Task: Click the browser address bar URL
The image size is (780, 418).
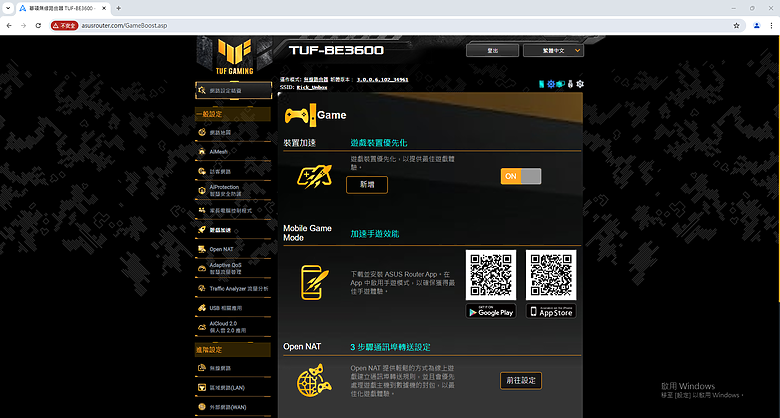Action: point(124,25)
